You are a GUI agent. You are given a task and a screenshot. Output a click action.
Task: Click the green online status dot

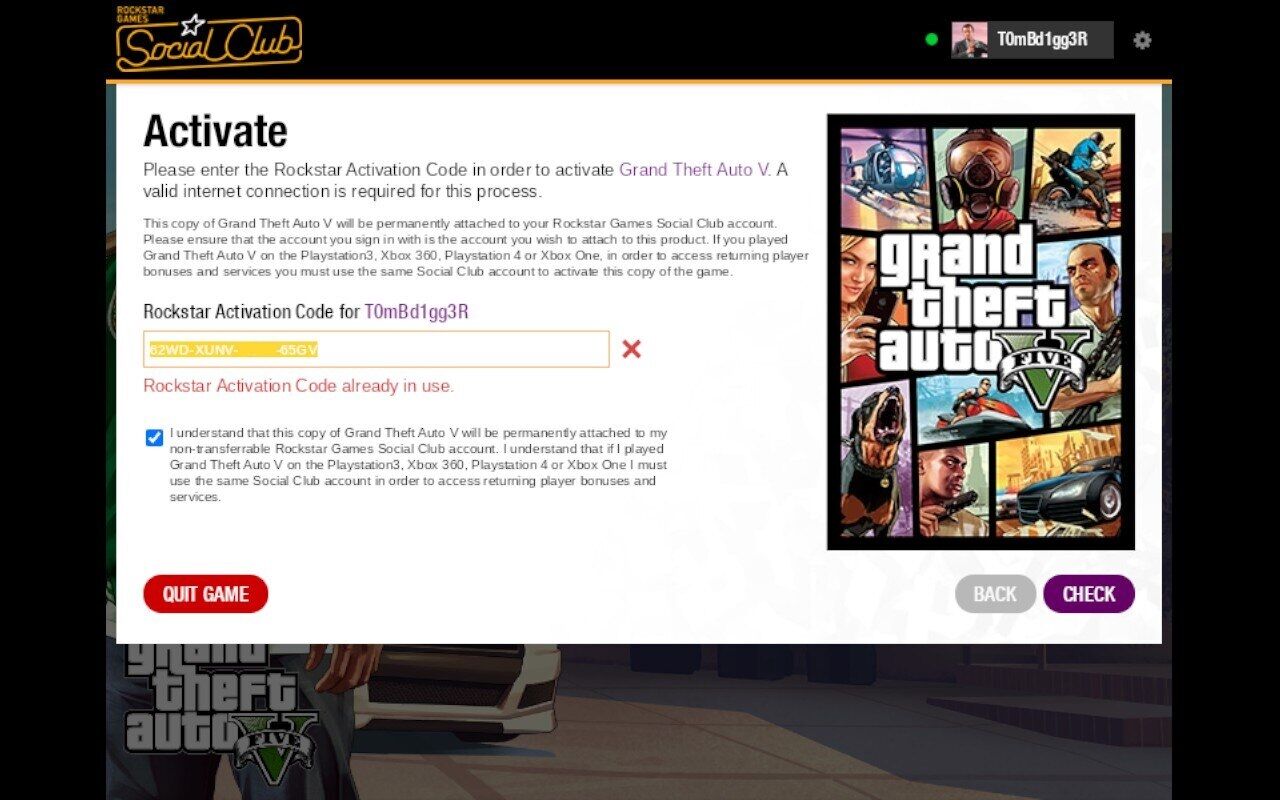(x=932, y=40)
